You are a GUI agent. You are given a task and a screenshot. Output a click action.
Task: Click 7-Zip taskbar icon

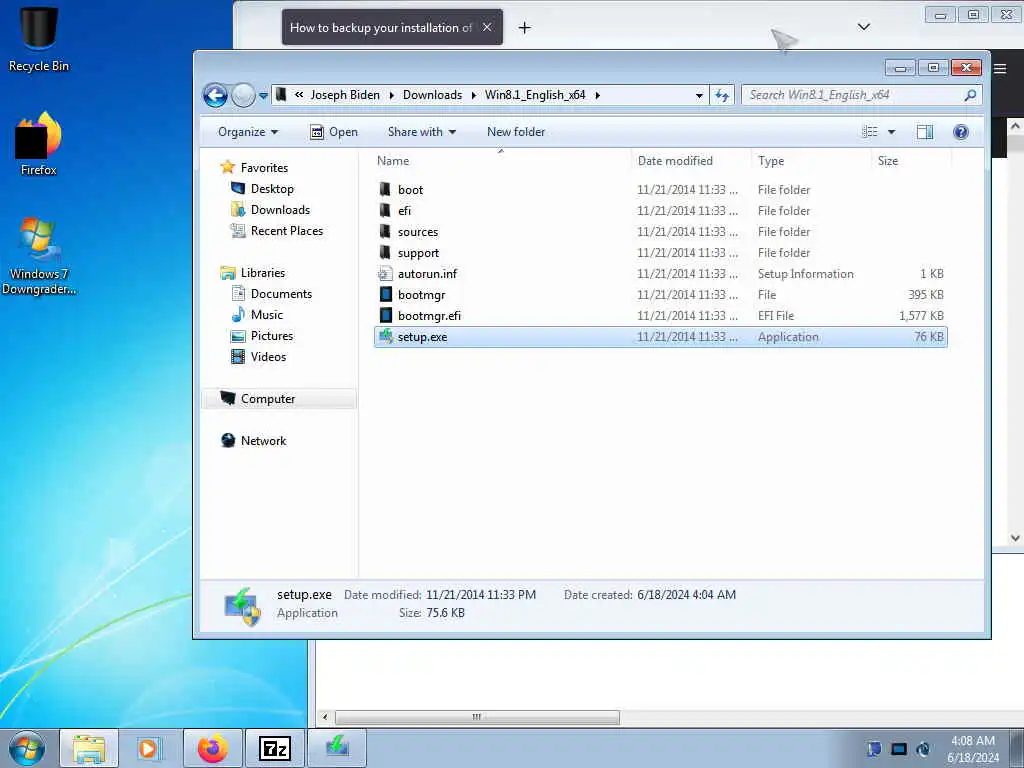pos(274,748)
